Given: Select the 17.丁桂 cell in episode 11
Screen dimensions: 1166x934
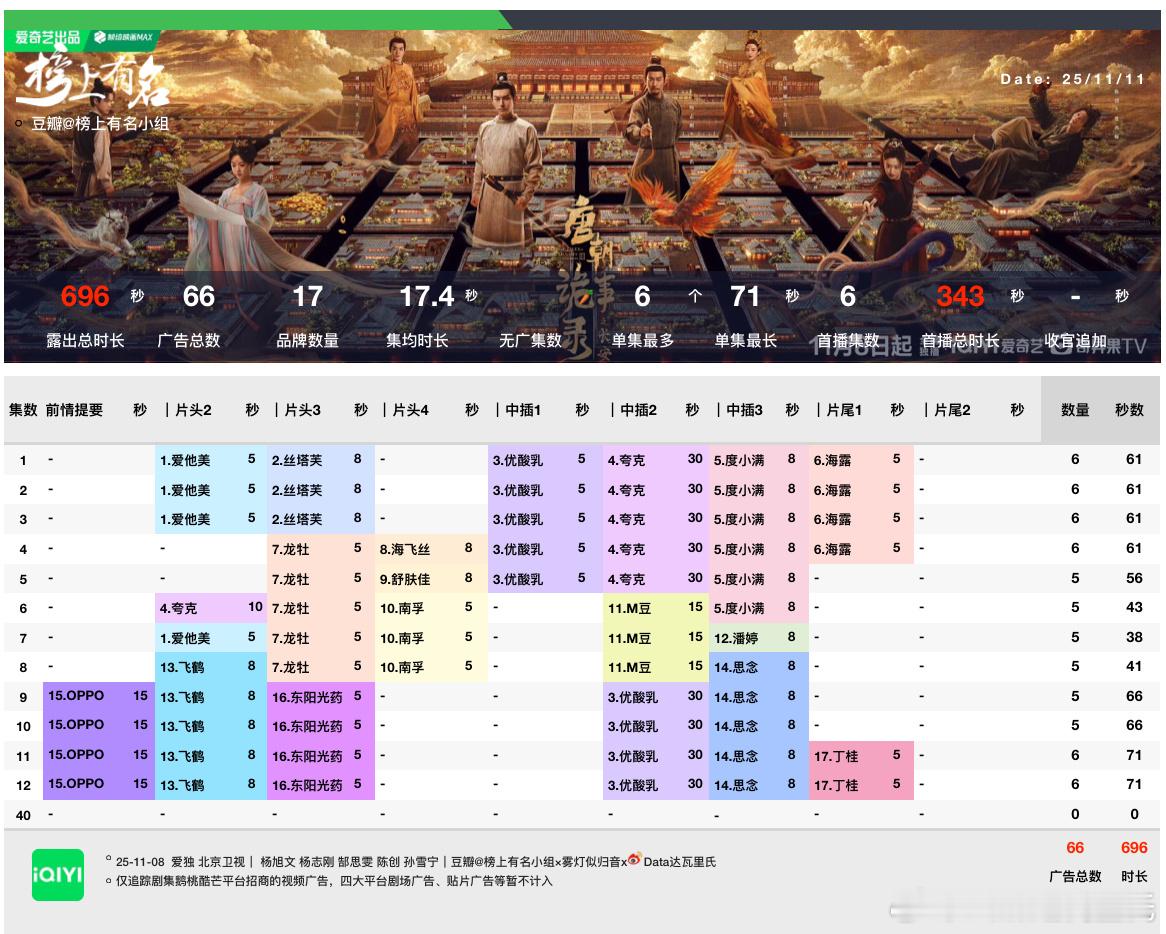Looking at the screenshot, I should coord(861,756).
